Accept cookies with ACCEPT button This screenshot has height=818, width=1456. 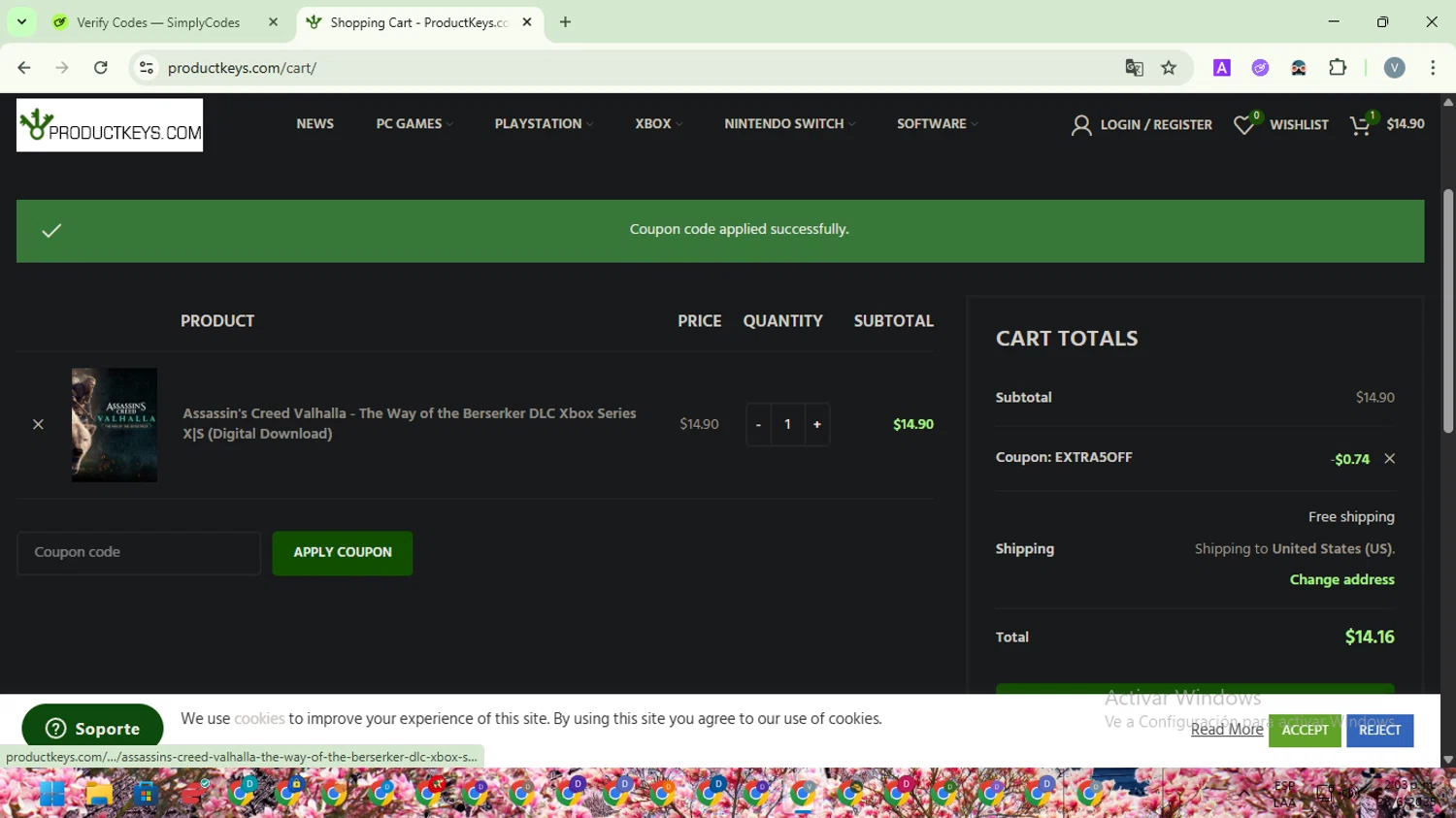(1305, 731)
